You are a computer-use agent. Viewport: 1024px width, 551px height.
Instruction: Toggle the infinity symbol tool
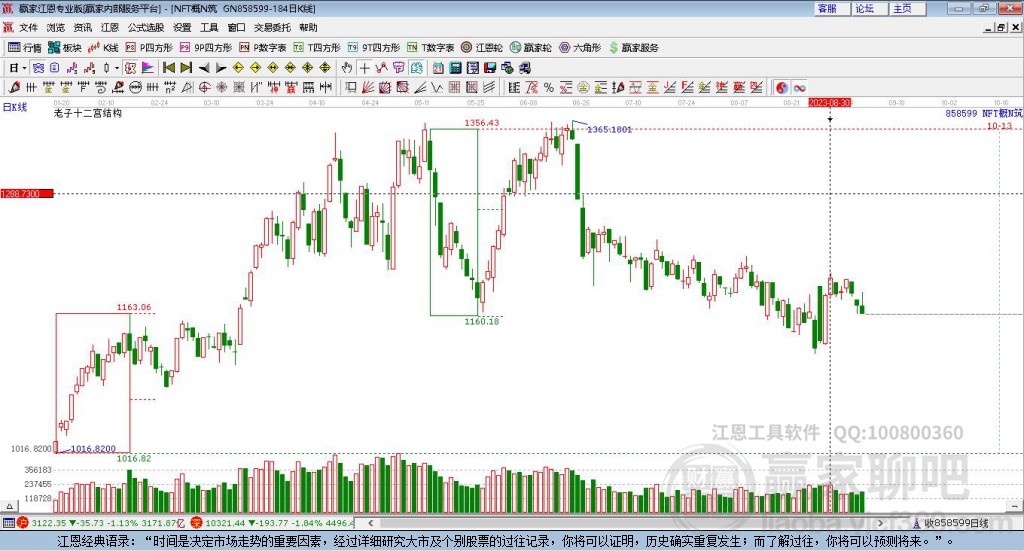tap(799, 87)
